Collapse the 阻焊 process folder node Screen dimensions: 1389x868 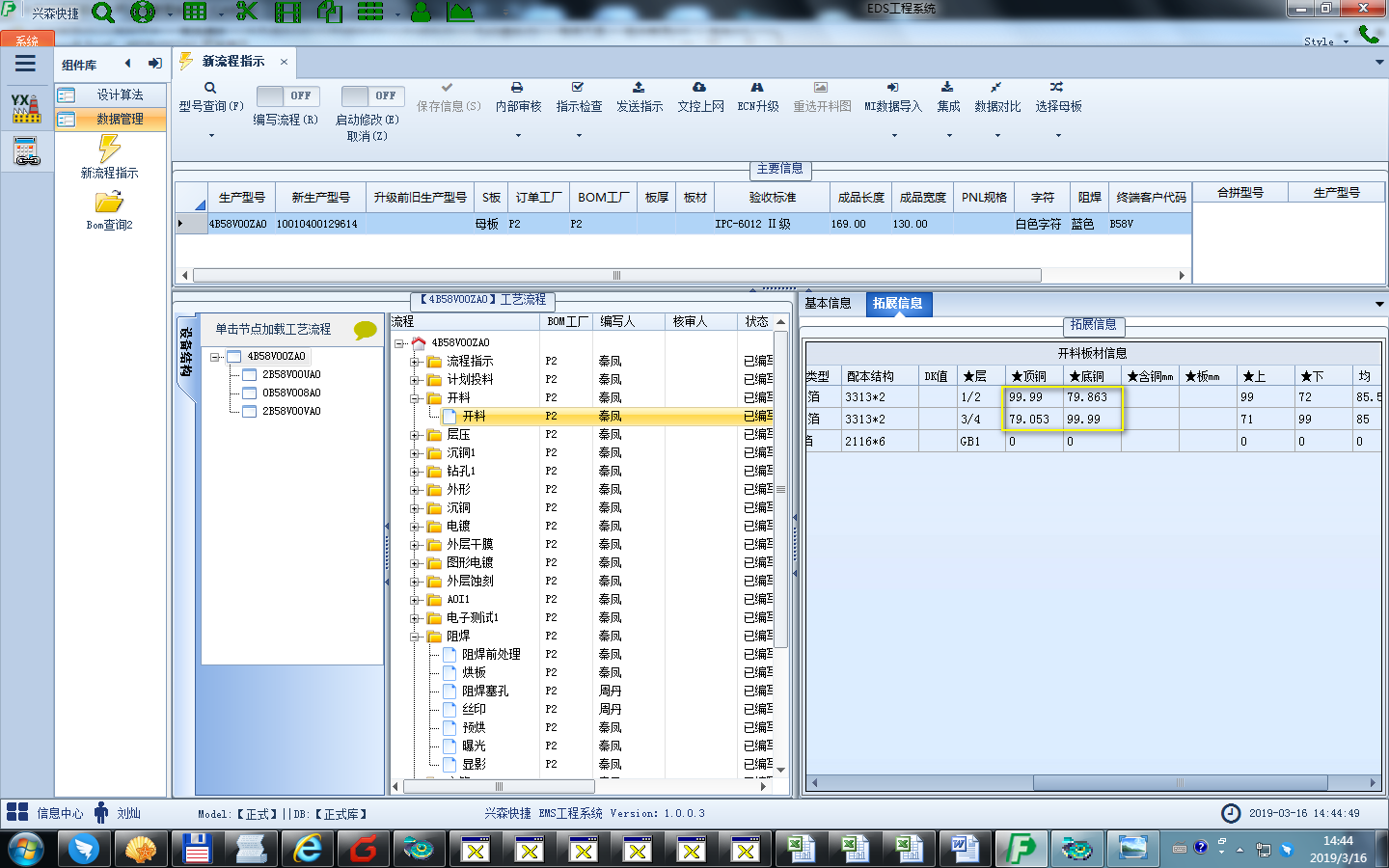[415, 637]
